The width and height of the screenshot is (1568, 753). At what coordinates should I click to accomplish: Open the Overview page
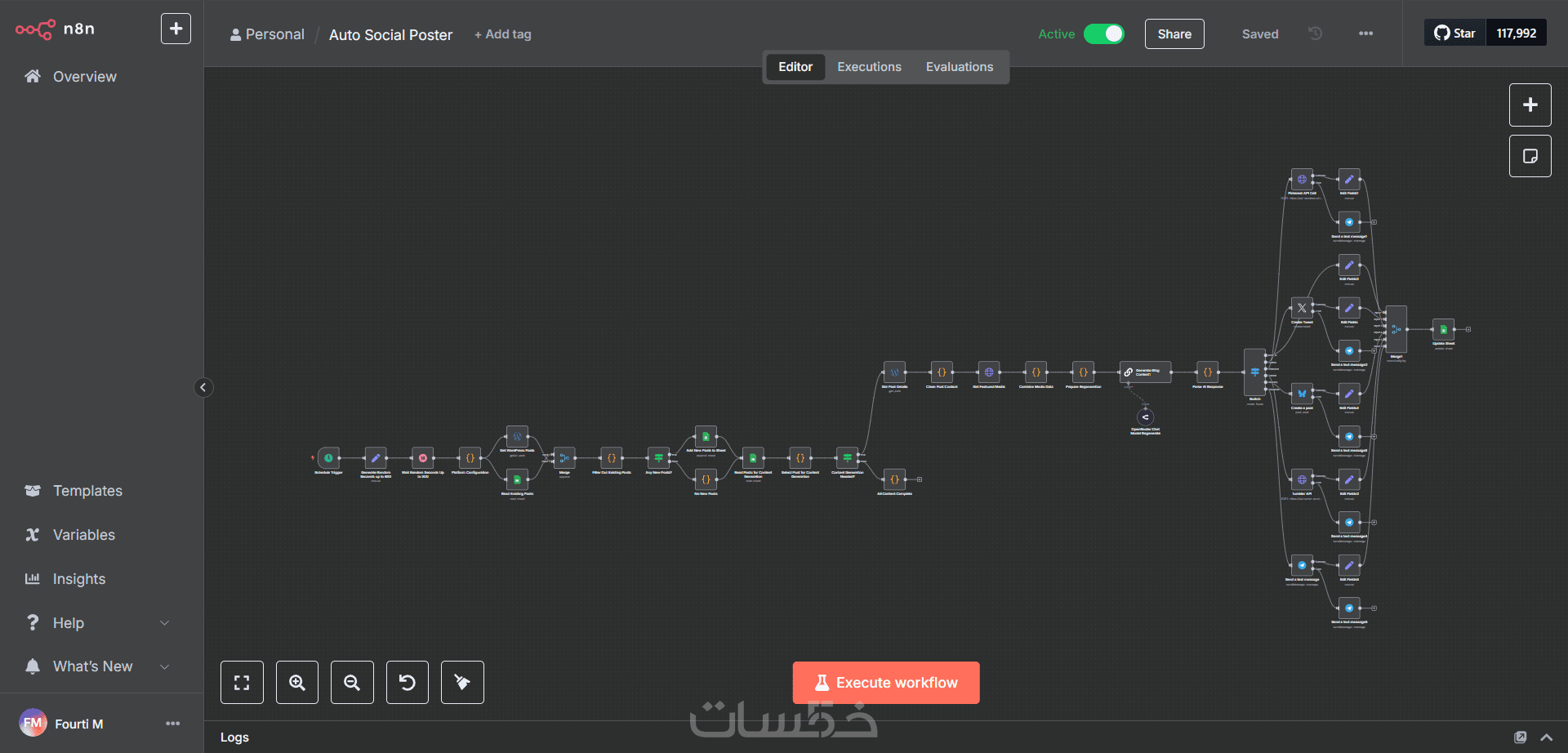click(x=84, y=77)
